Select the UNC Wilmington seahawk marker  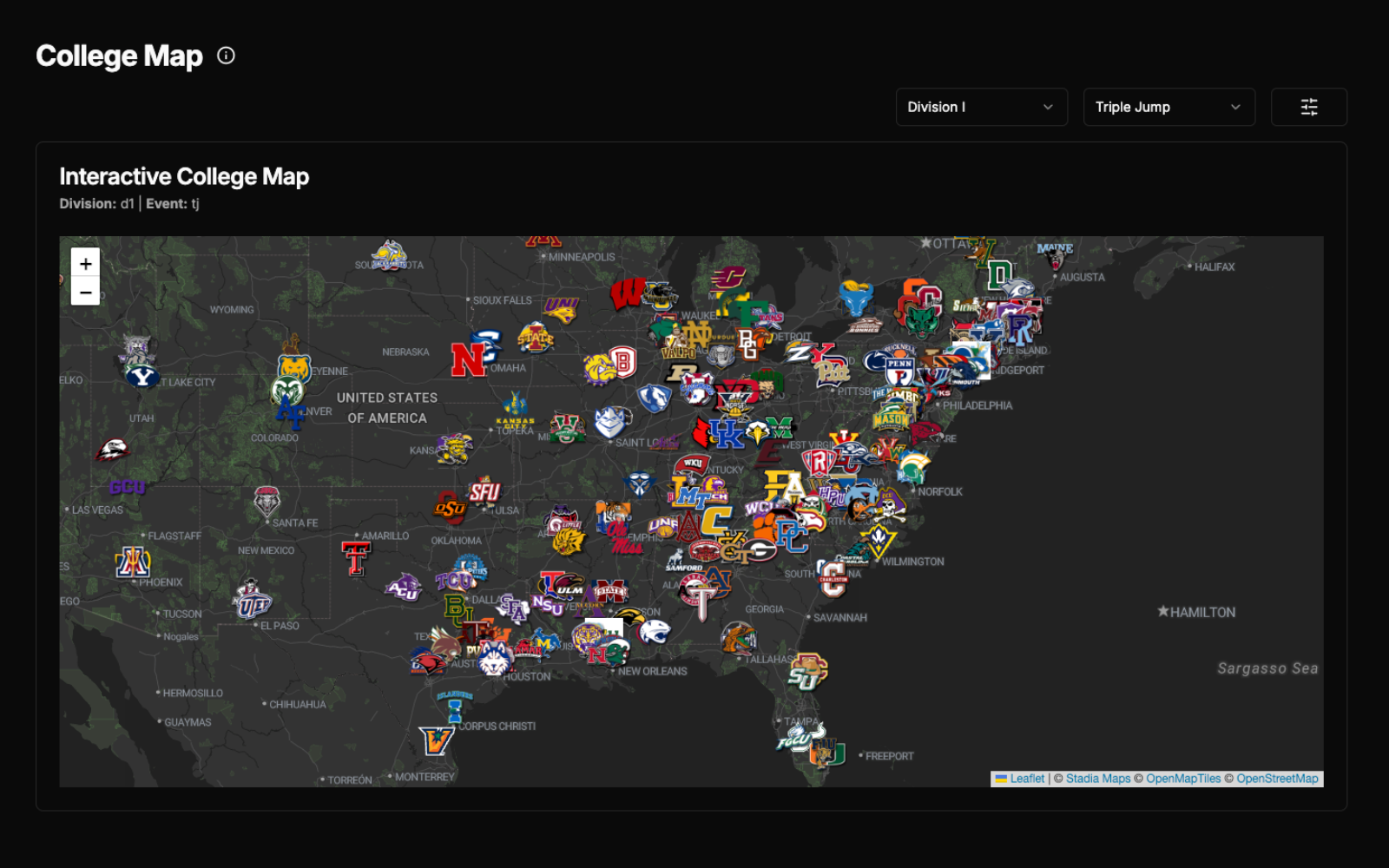[878, 541]
